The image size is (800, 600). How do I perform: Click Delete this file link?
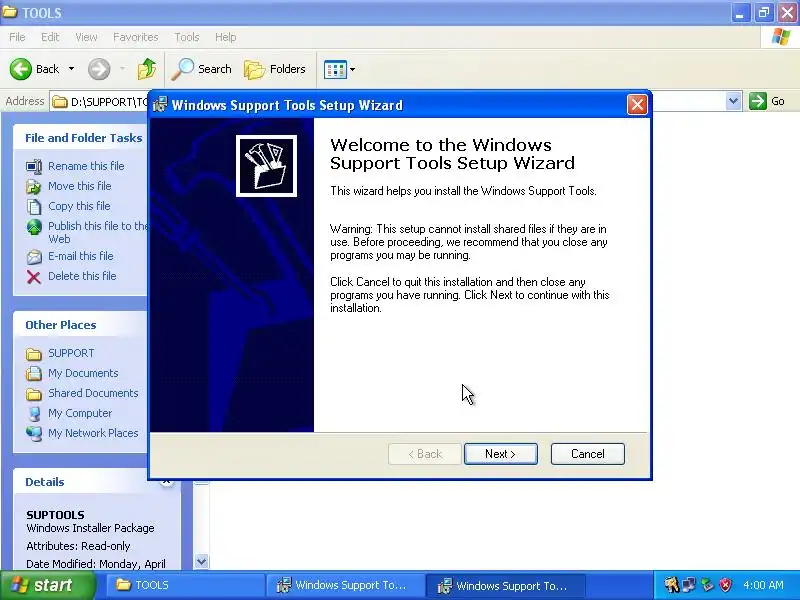(x=82, y=276)
